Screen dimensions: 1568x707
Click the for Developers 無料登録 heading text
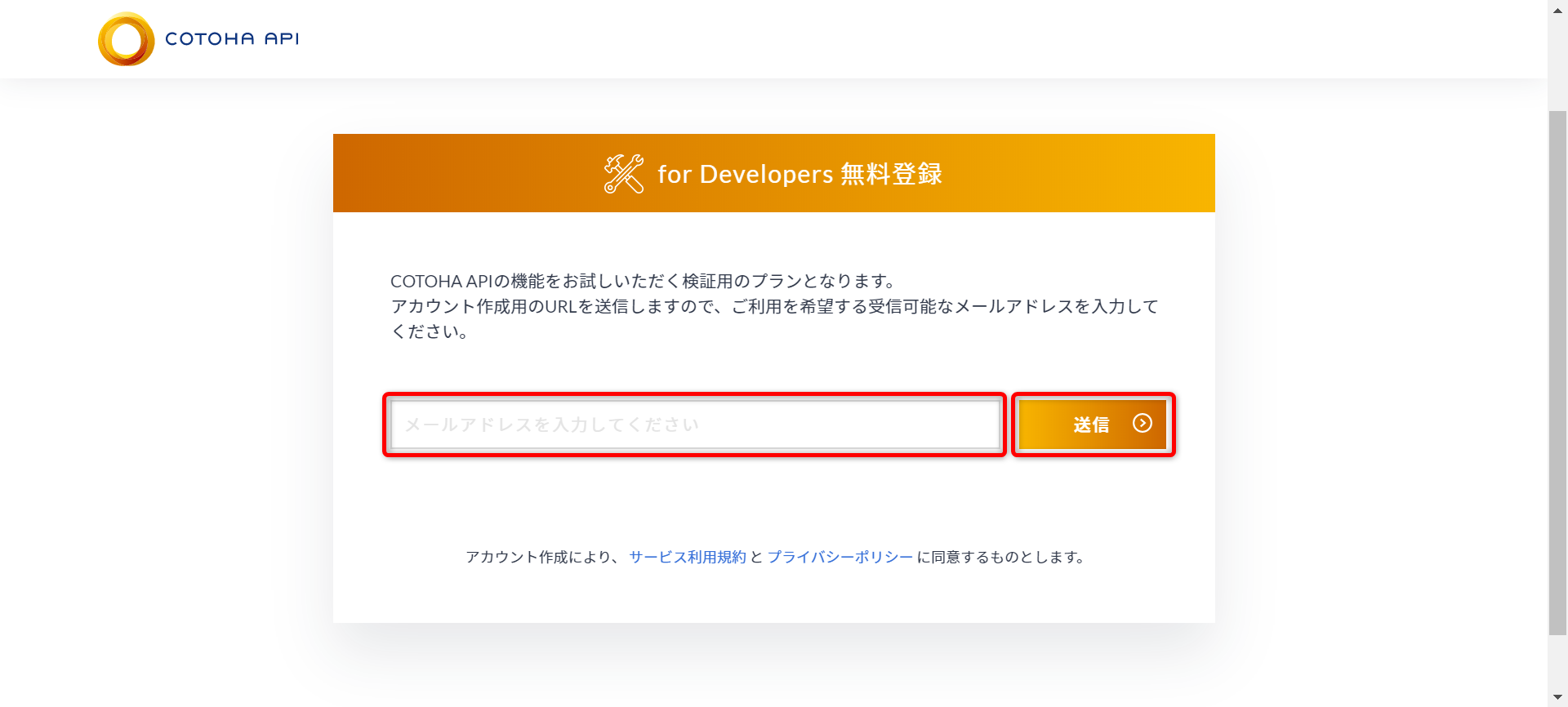(x=800, y=174)
